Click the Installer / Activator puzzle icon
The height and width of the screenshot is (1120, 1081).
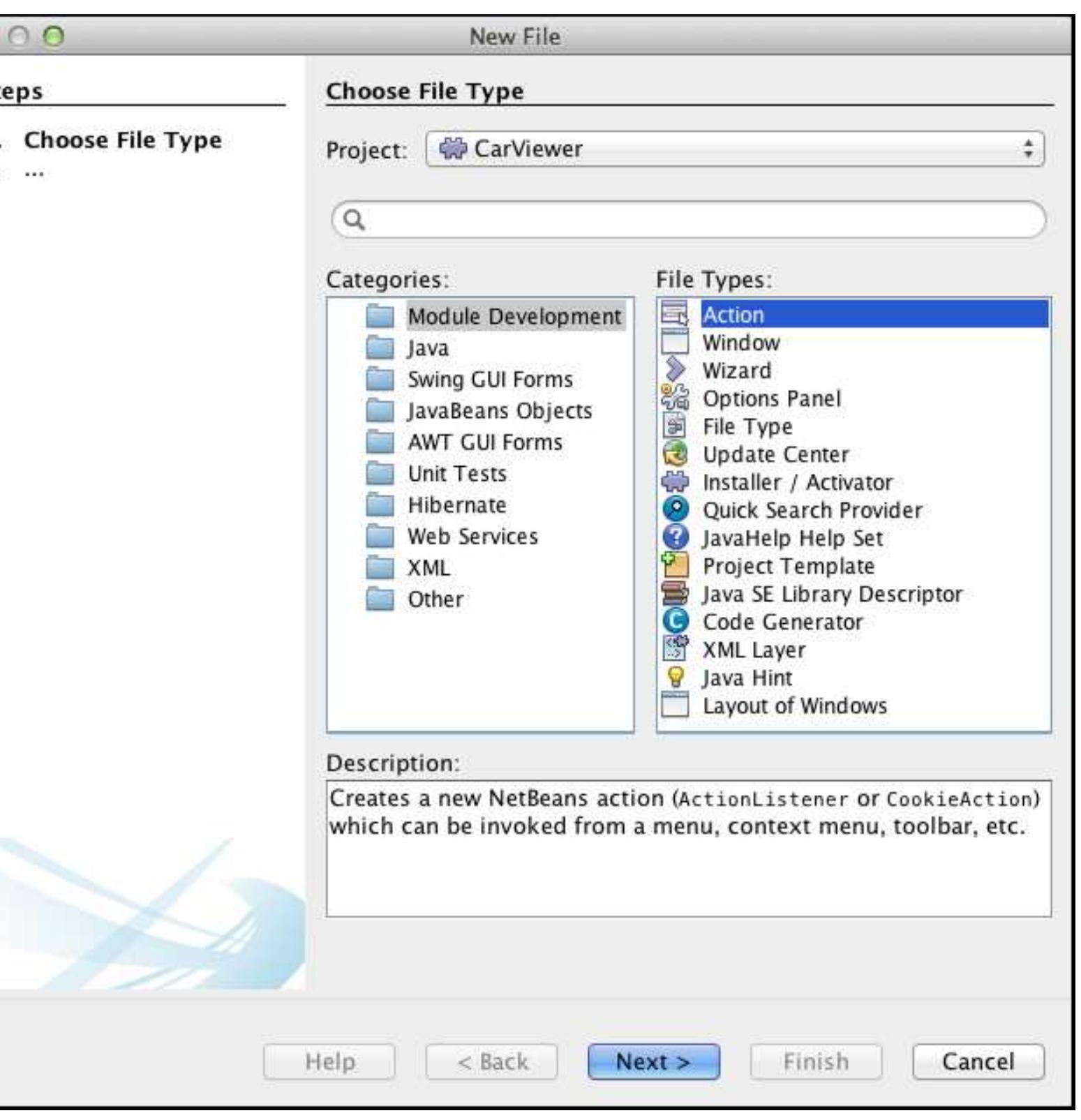tap(674, 481)
